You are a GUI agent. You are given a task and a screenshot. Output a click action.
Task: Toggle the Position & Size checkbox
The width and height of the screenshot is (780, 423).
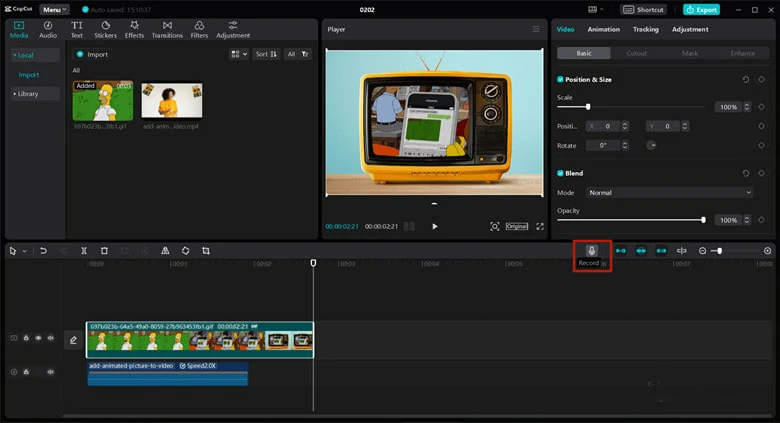pyautogui.click(x=560, y=80)
